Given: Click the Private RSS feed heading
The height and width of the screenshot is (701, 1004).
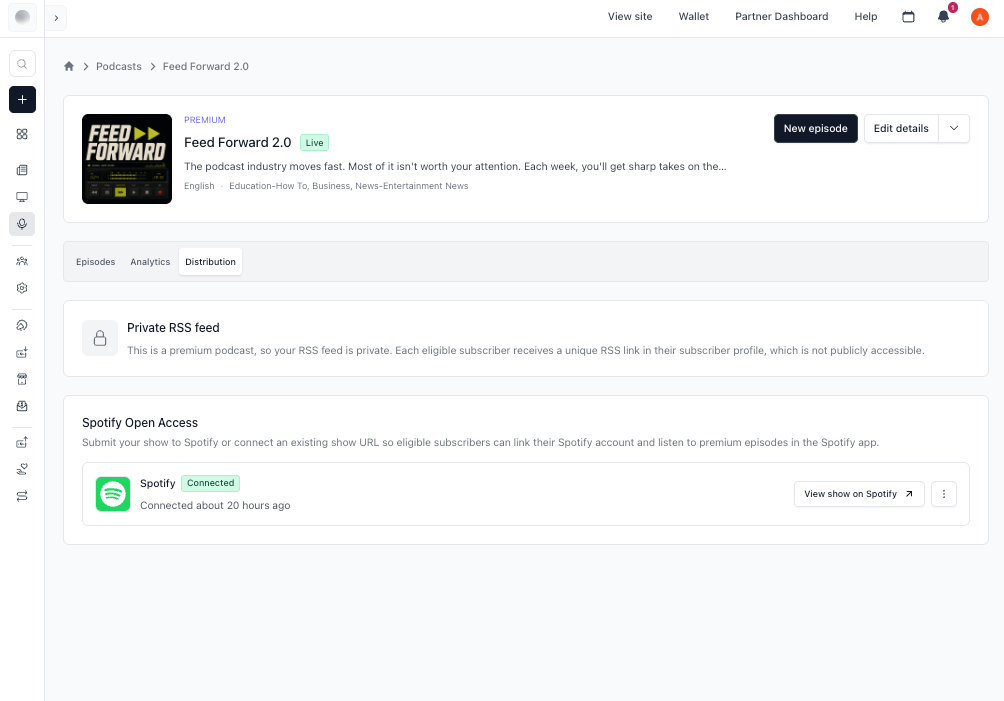Looking at the screenshot, I should coord(173,328).
